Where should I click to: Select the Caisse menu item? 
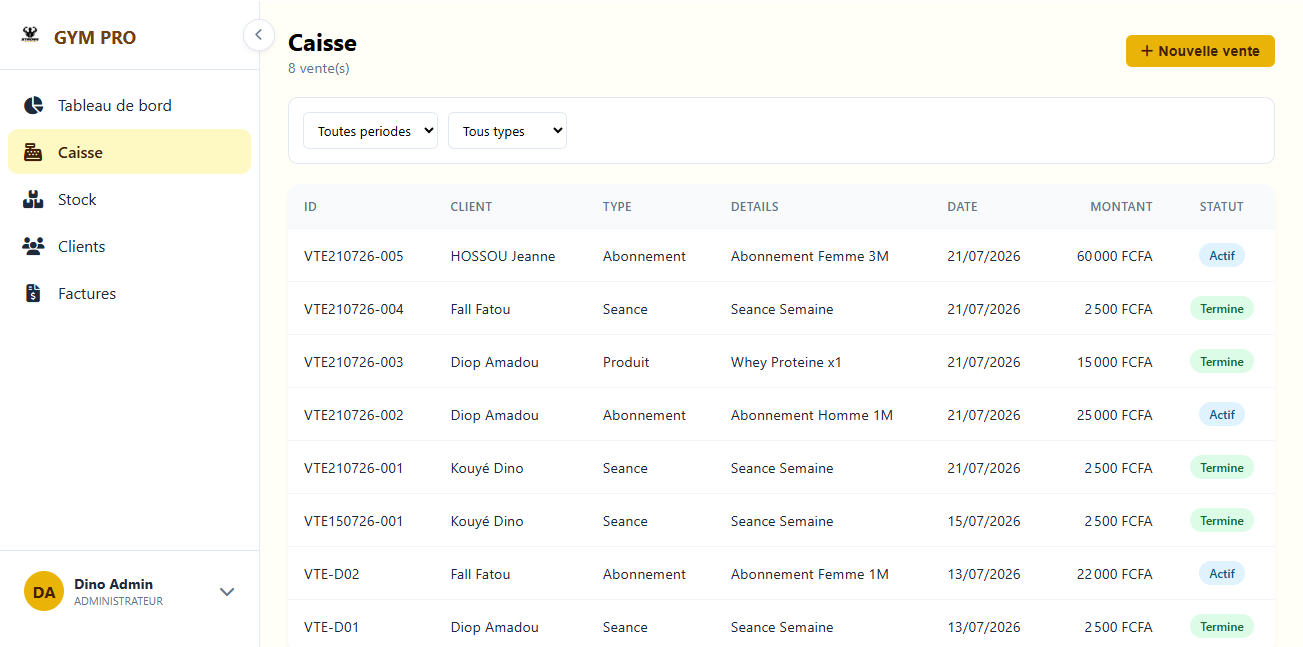coord(129,152)
